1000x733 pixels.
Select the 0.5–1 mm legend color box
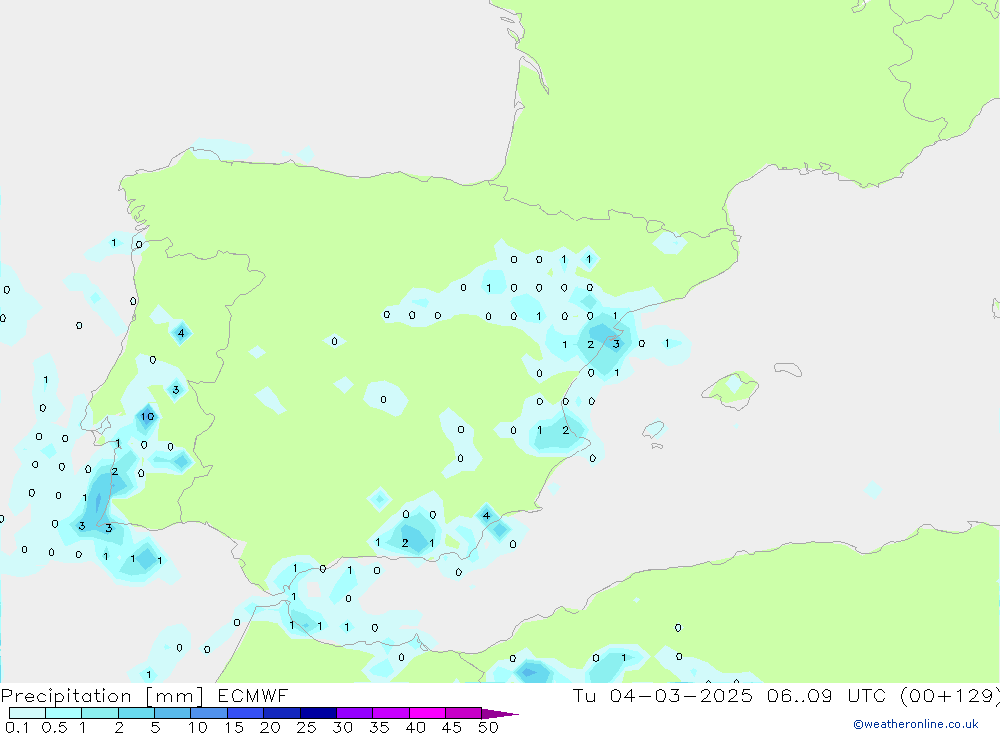[x=64, y=713]
